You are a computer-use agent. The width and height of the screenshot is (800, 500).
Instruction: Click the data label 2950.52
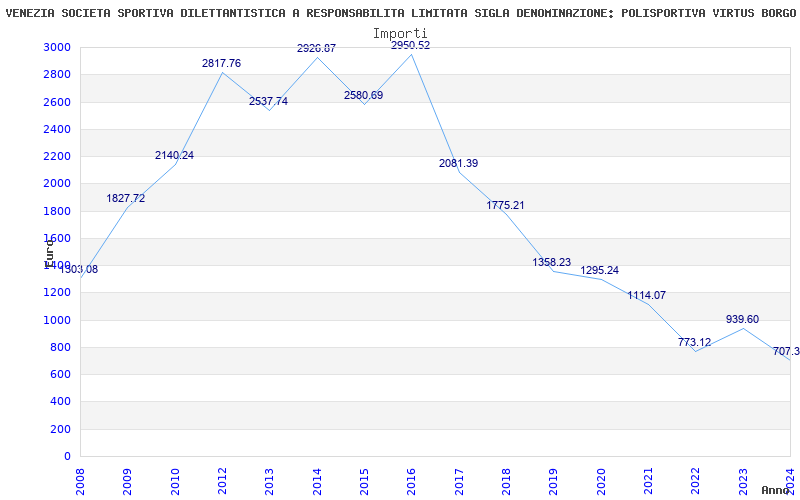pos(411,45)
